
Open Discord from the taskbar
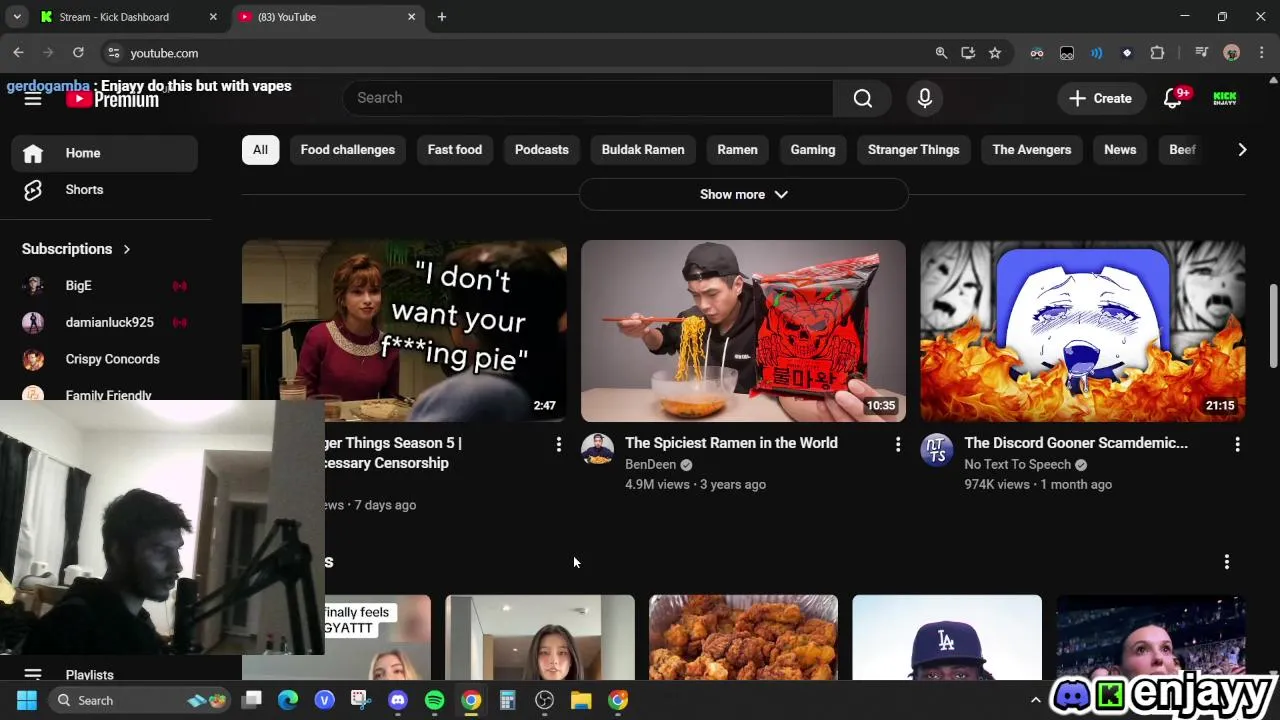tap(398, 701)
